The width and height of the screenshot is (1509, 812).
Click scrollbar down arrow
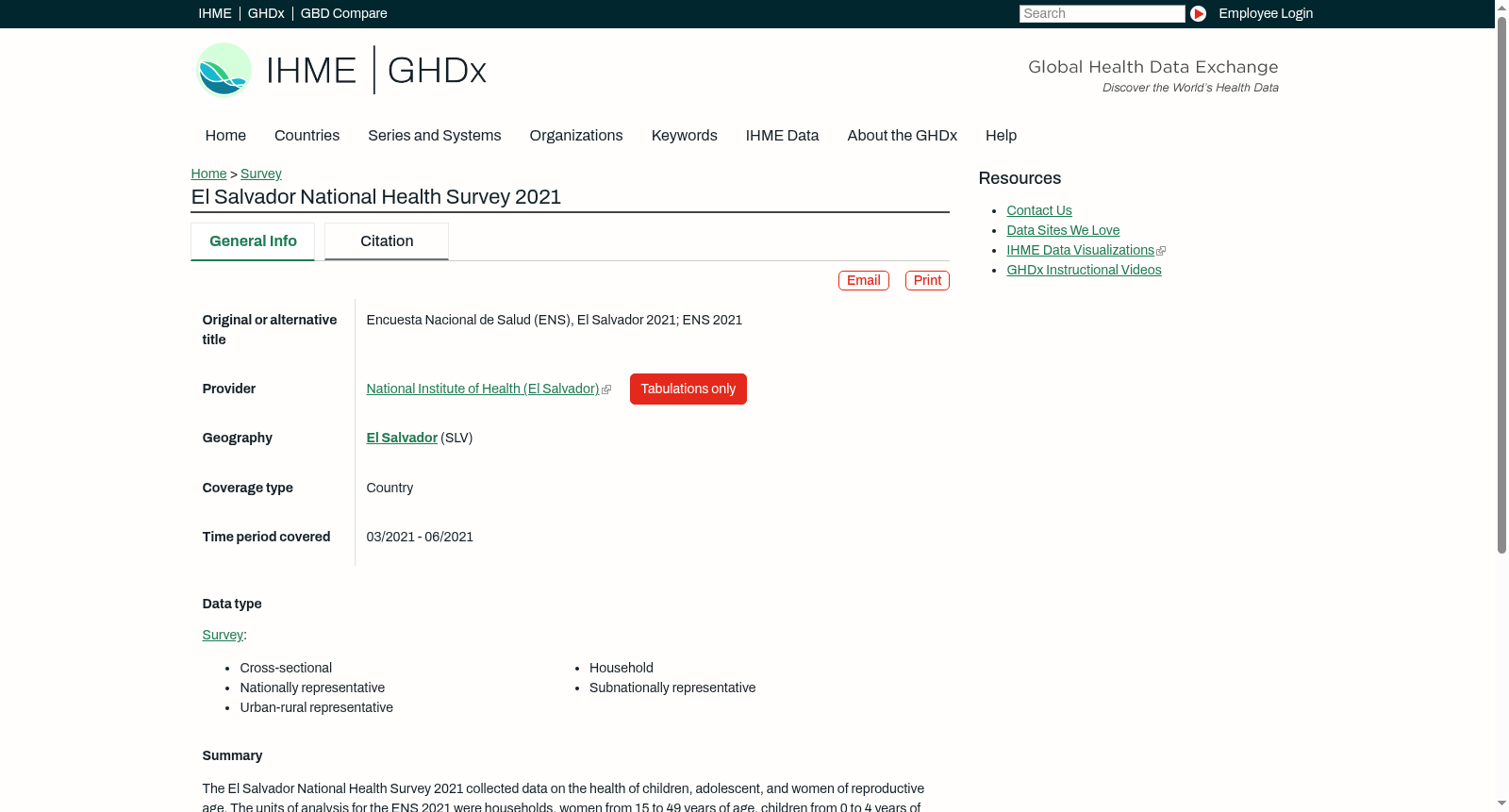click(x=1501, y=804)
